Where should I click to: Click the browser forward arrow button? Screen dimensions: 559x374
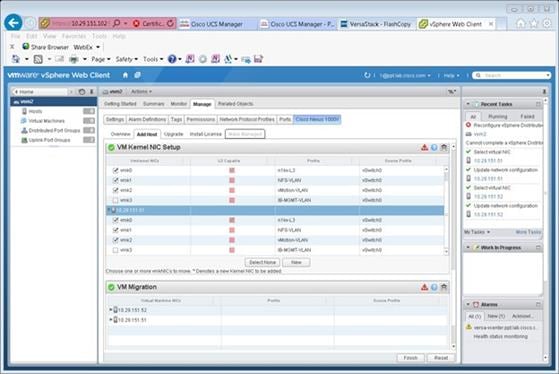(x=30, y=23)
